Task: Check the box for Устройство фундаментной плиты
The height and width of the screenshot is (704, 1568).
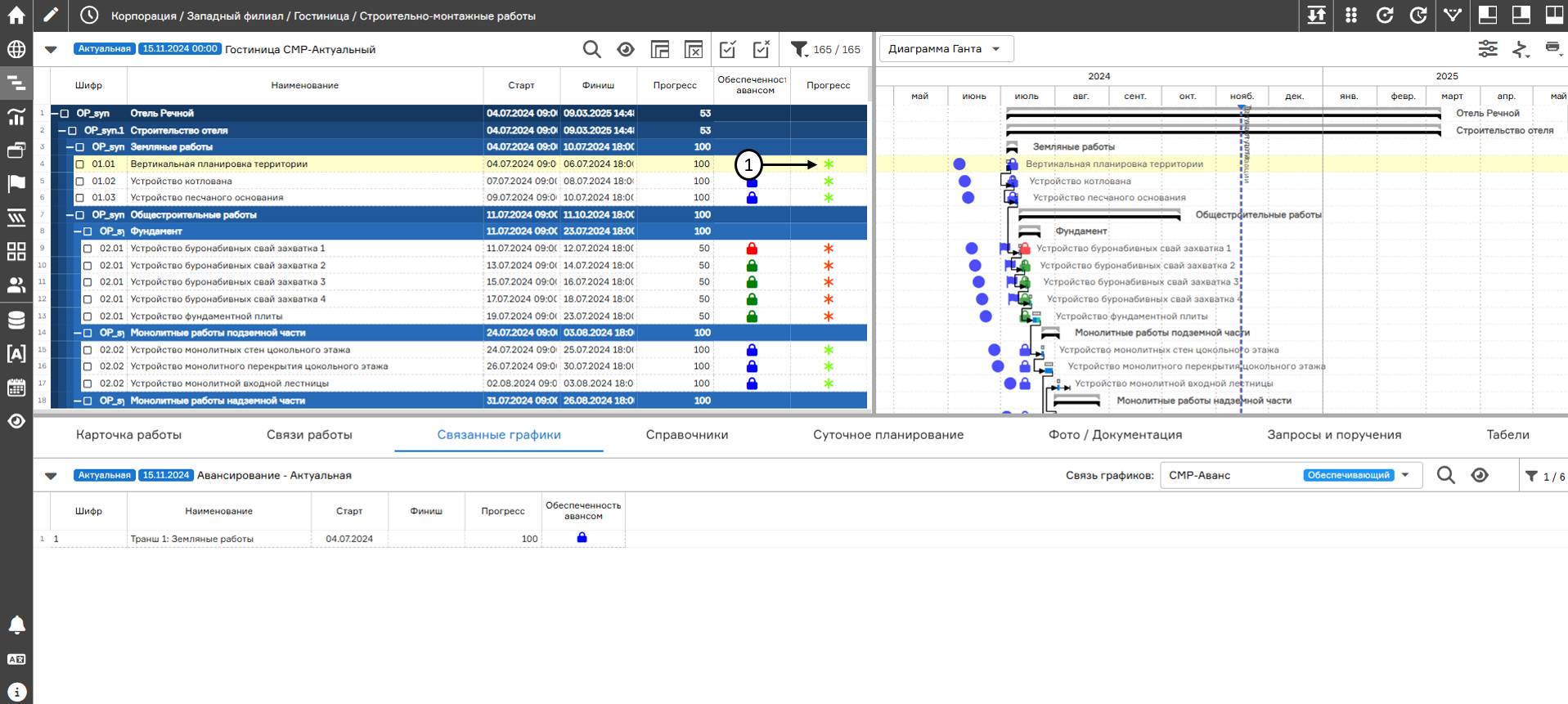Action: [88, 316]
